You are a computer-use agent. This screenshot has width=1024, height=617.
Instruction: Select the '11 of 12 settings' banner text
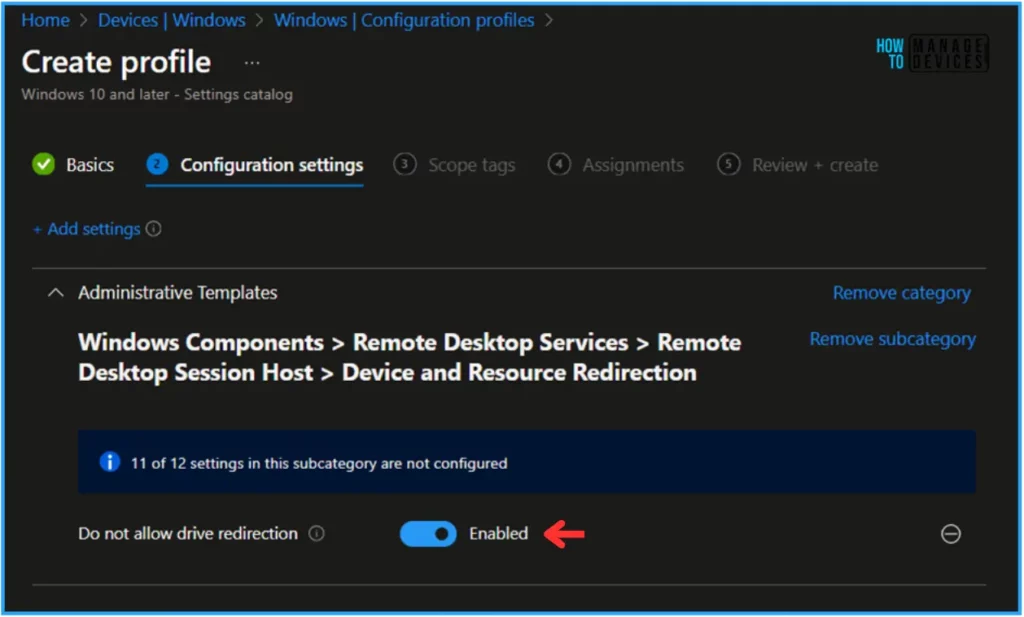pos(319,463)
